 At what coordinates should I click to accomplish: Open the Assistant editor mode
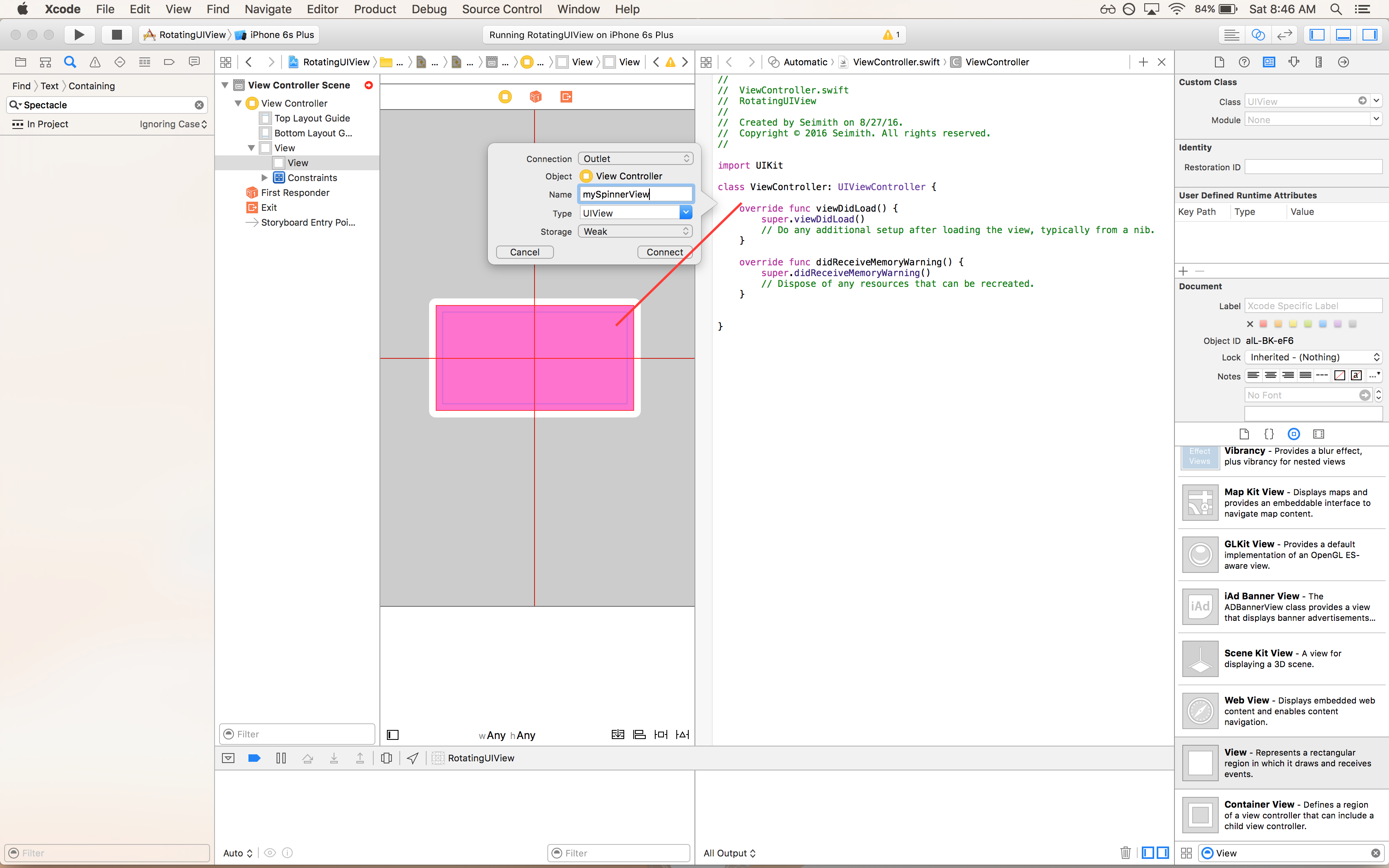click(x=1258, y=34)
